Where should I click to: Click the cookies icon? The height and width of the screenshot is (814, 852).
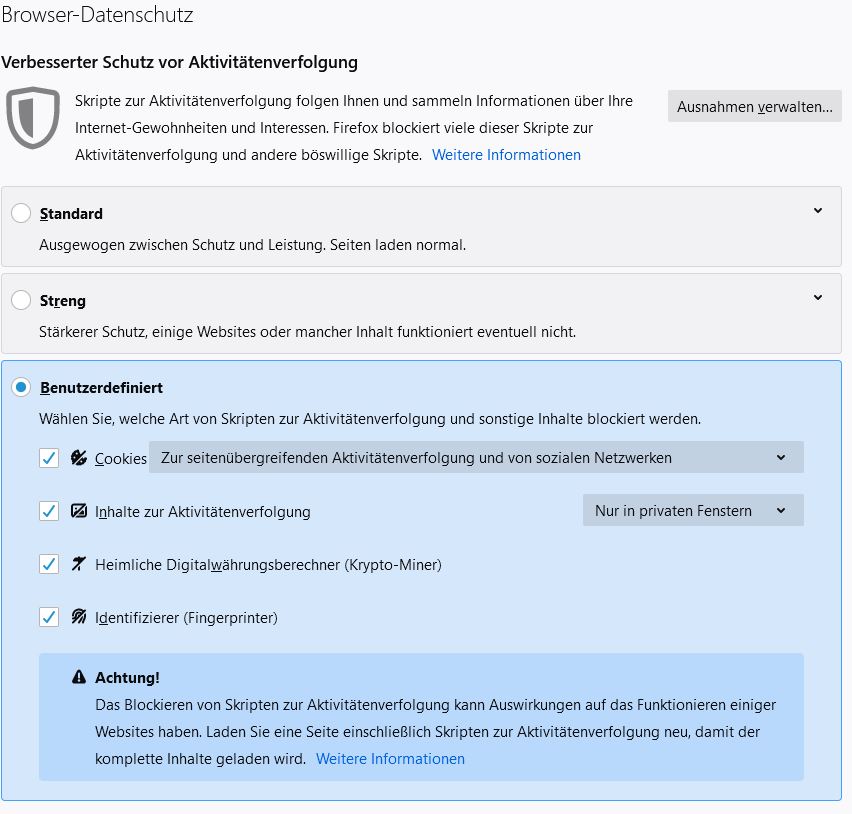79,458
